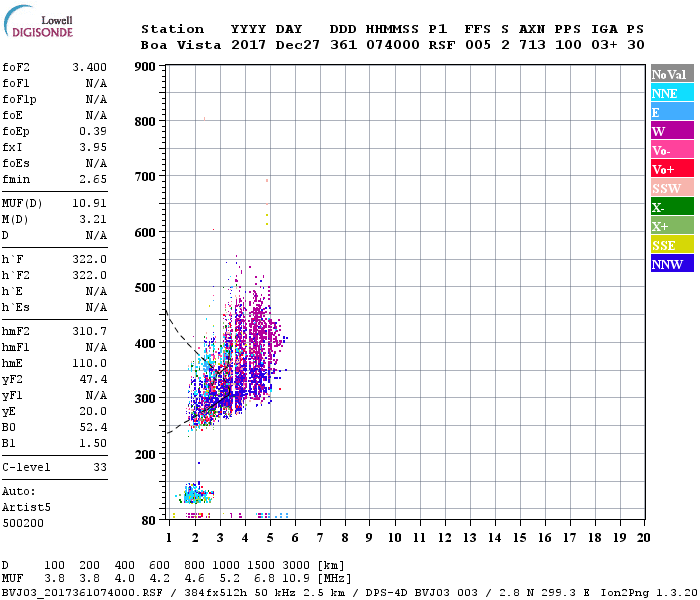Click the 500 km y-axis label
700x600 pixels.
[145, 288]
